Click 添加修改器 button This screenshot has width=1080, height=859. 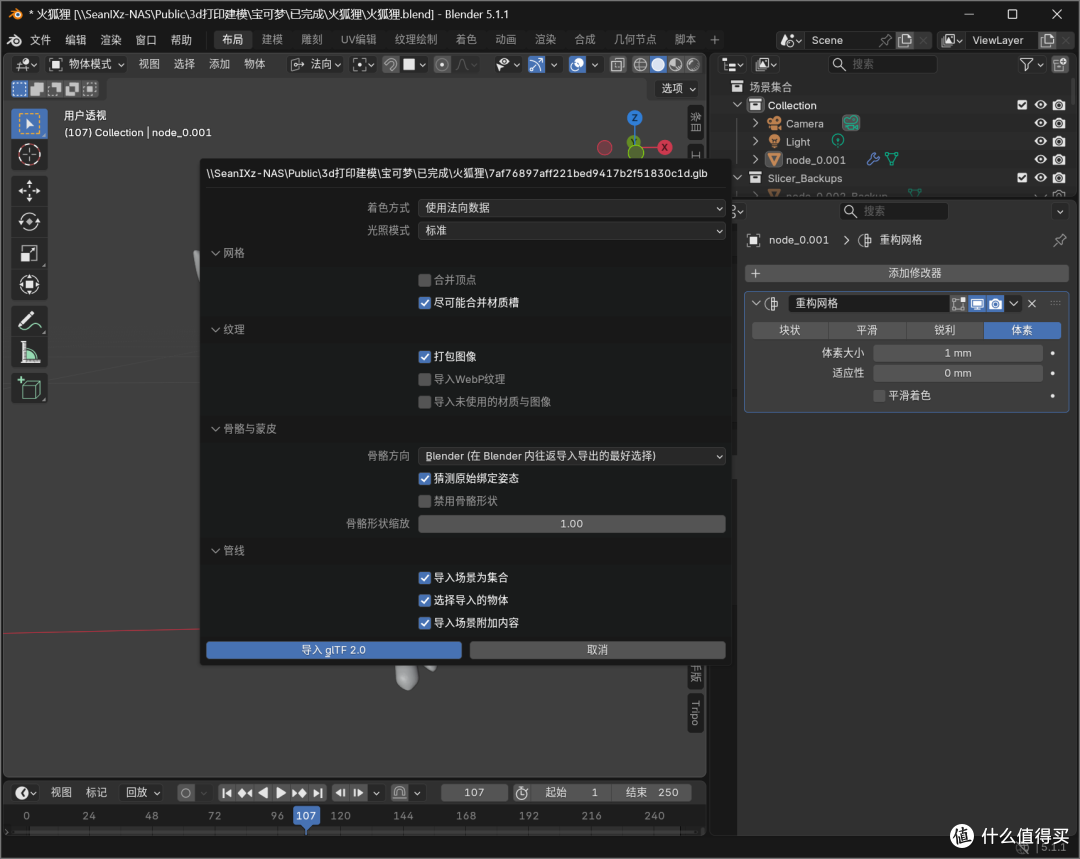pyautogui.click(x=906, y=273)
